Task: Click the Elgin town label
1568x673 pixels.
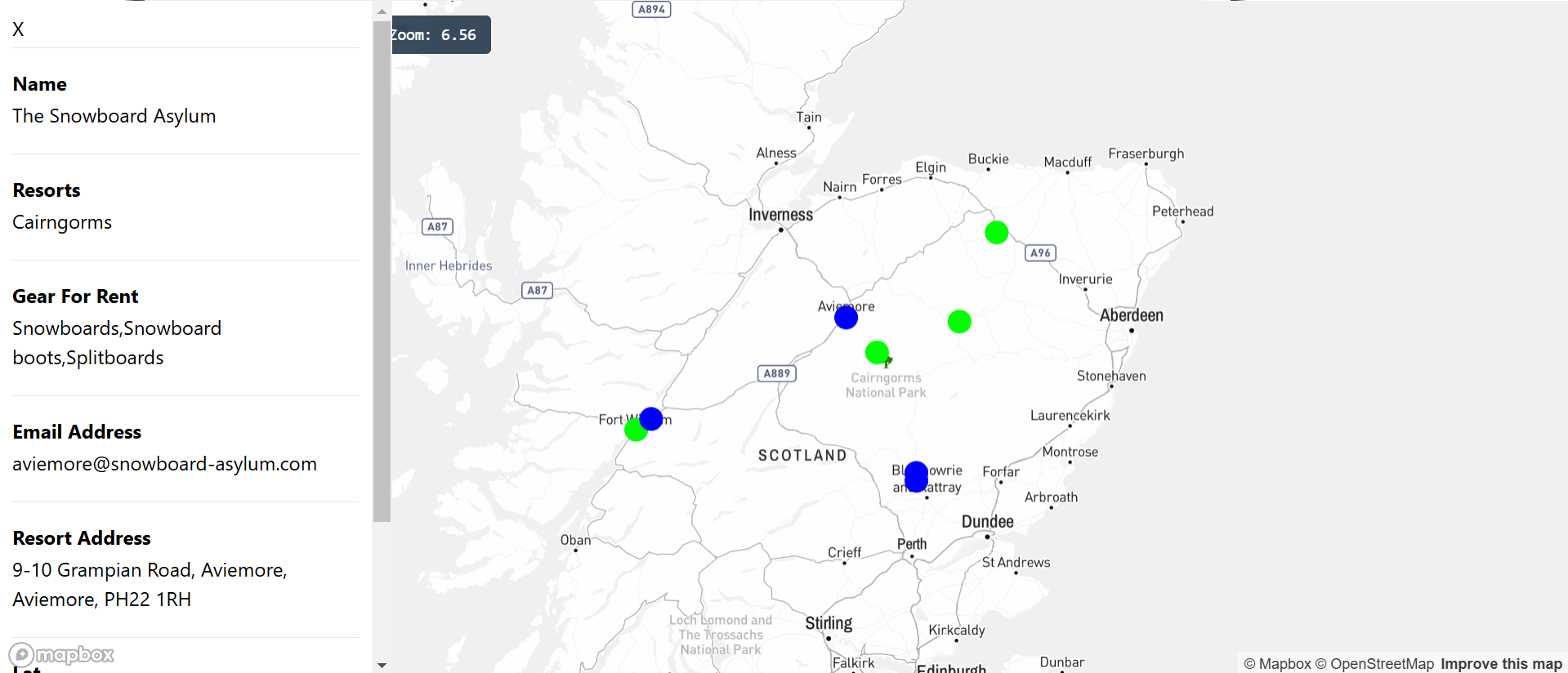Action: [x=931, y=167]
